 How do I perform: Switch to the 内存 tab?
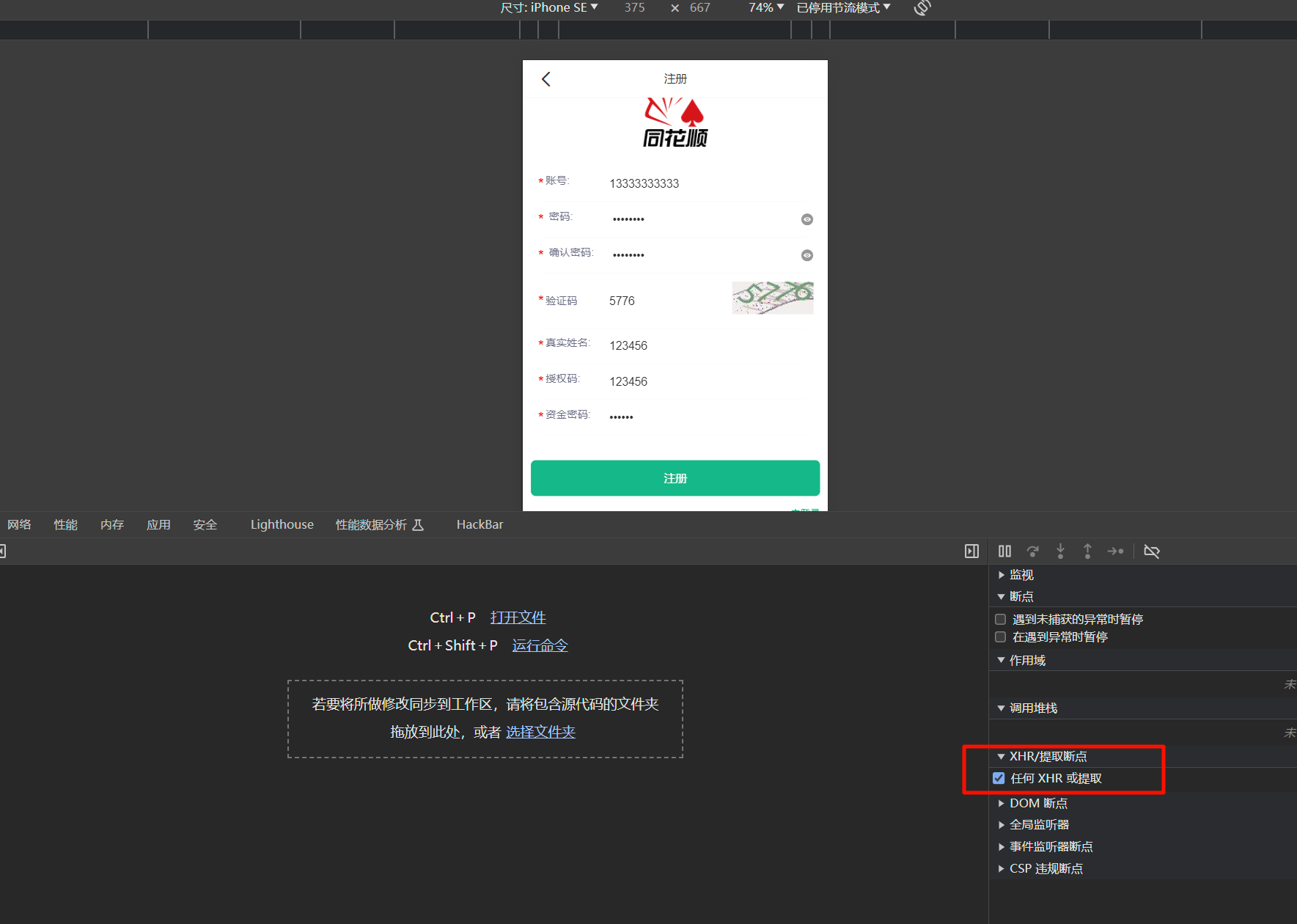112,524
